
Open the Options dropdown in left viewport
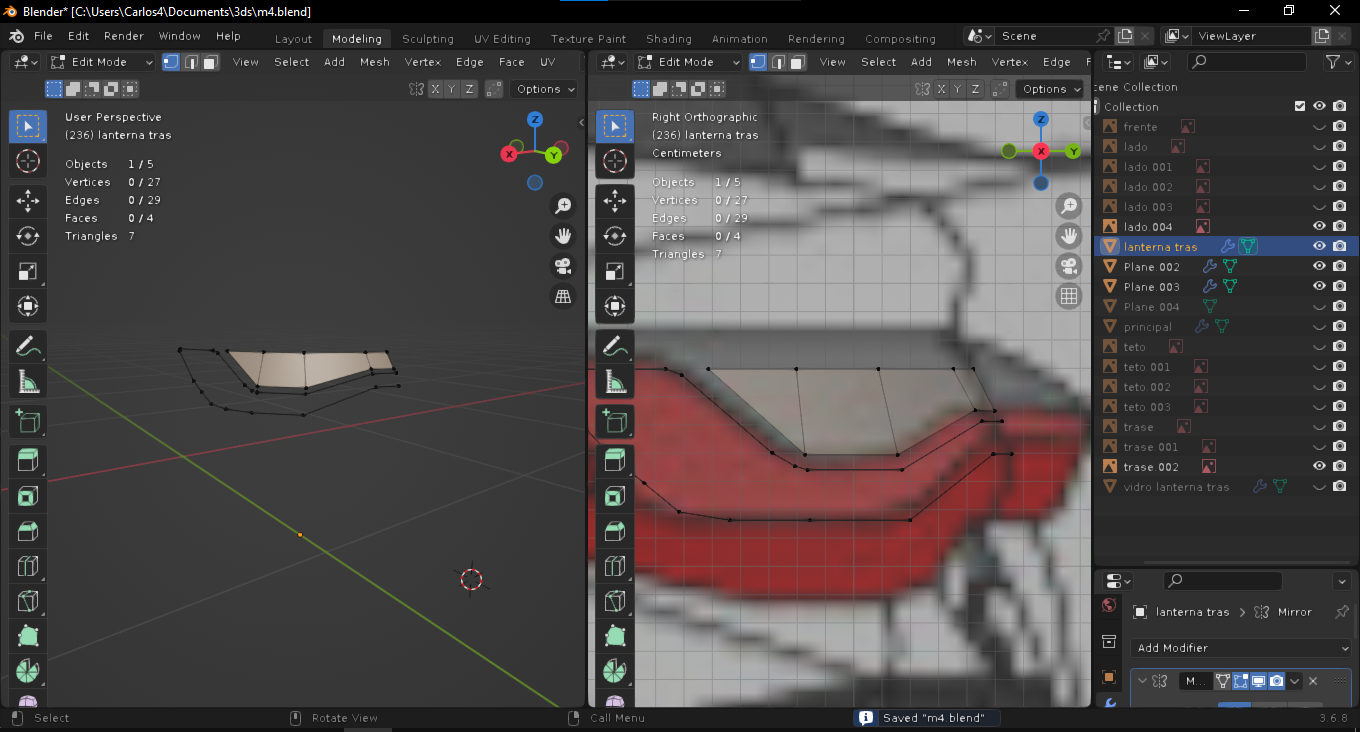coord(545,89)
